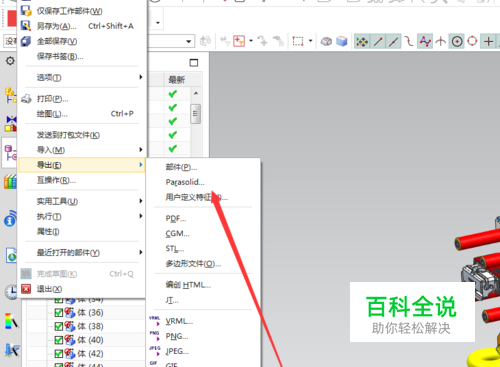500x367 pixels.
Task: Click the selection filter funnel icon
Action: [239, 41]
